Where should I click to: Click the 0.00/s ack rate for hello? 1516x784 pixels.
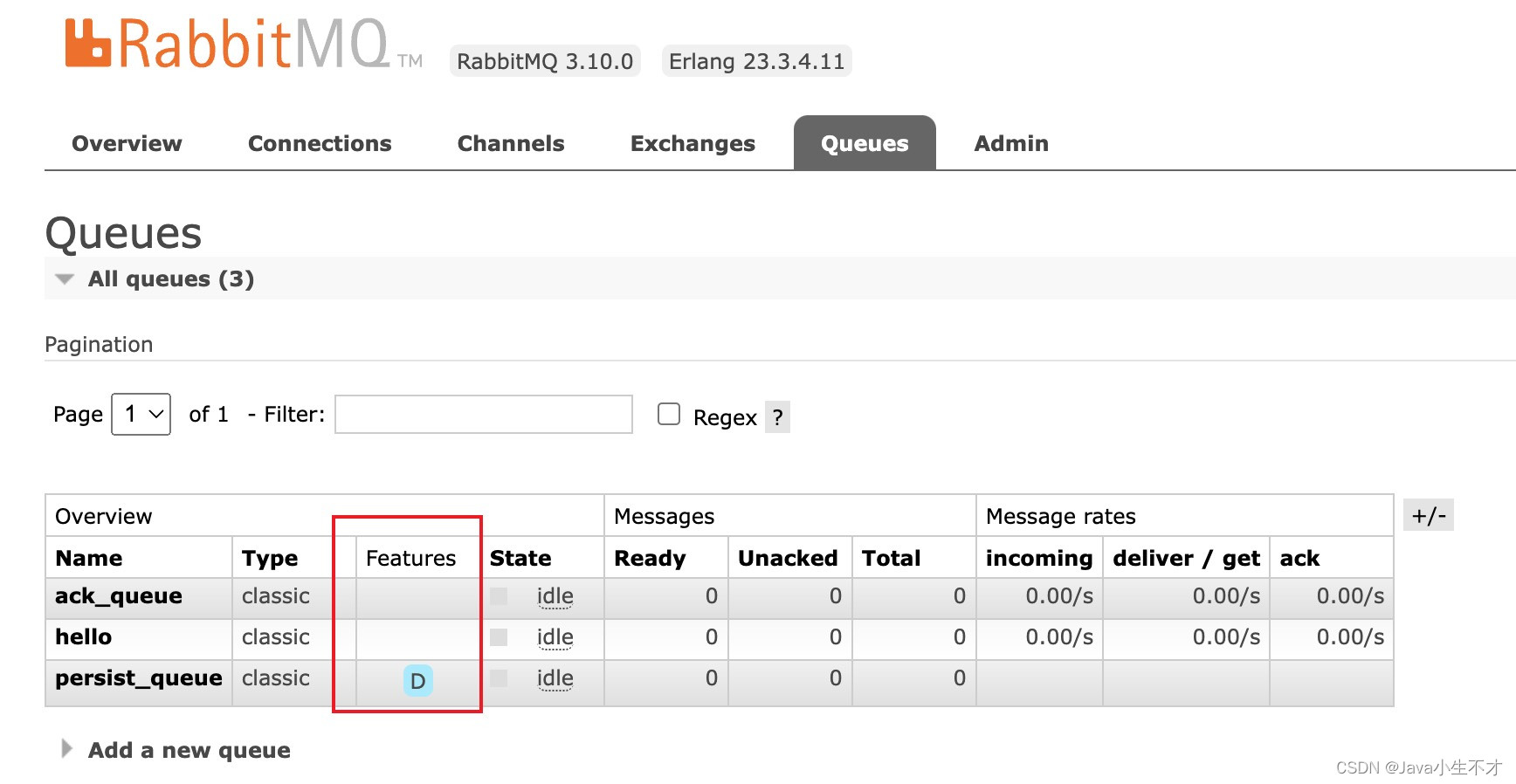click(1350, 637)
